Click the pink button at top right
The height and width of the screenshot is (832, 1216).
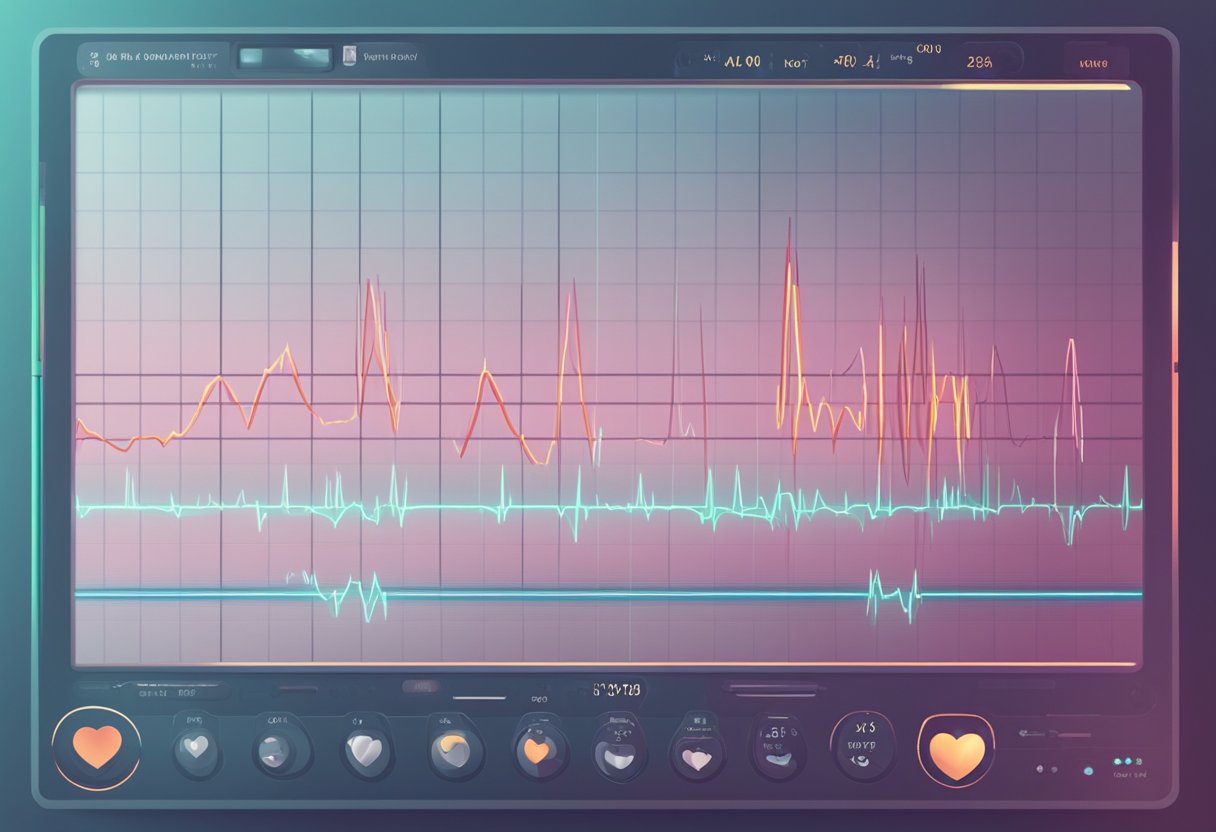pyautogui.click(x=1093, y=62)
